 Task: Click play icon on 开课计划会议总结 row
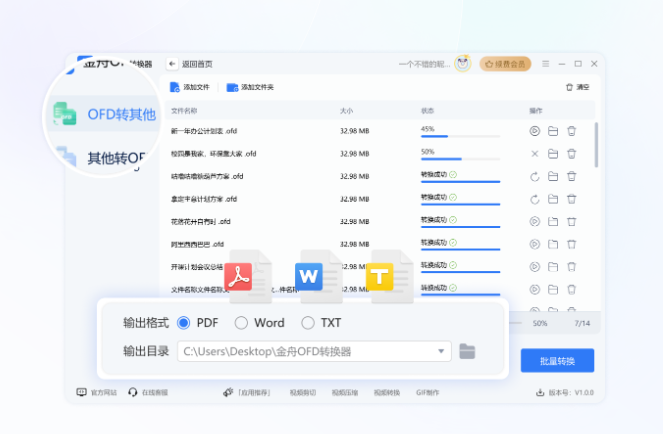tap(535, 267)
